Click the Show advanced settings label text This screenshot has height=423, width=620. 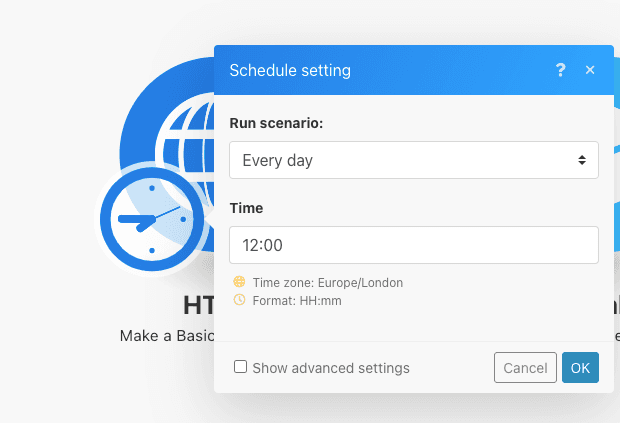point(331,368)
